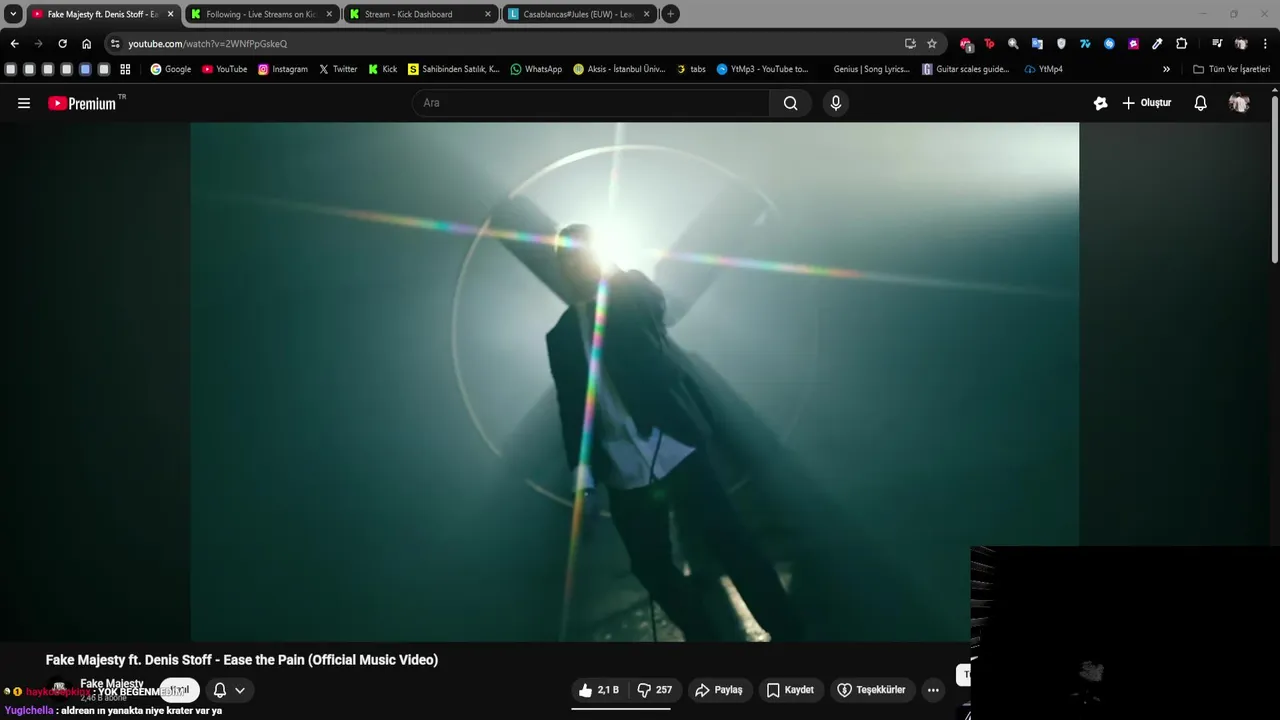Open the red Tp extension icon
The height and width of the screenshot is (720, 1280).
[x=989, y=44]
